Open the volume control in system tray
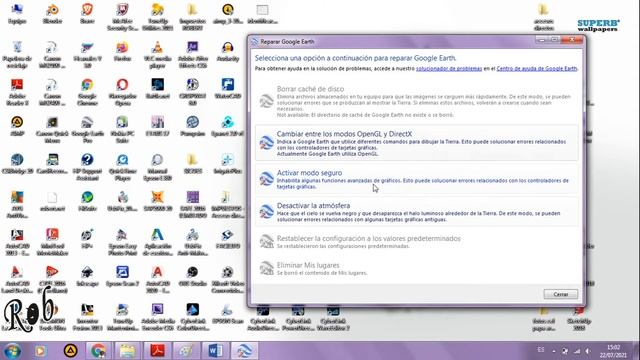The height and width of the screenshot is (360, 640). coord(588,351)
